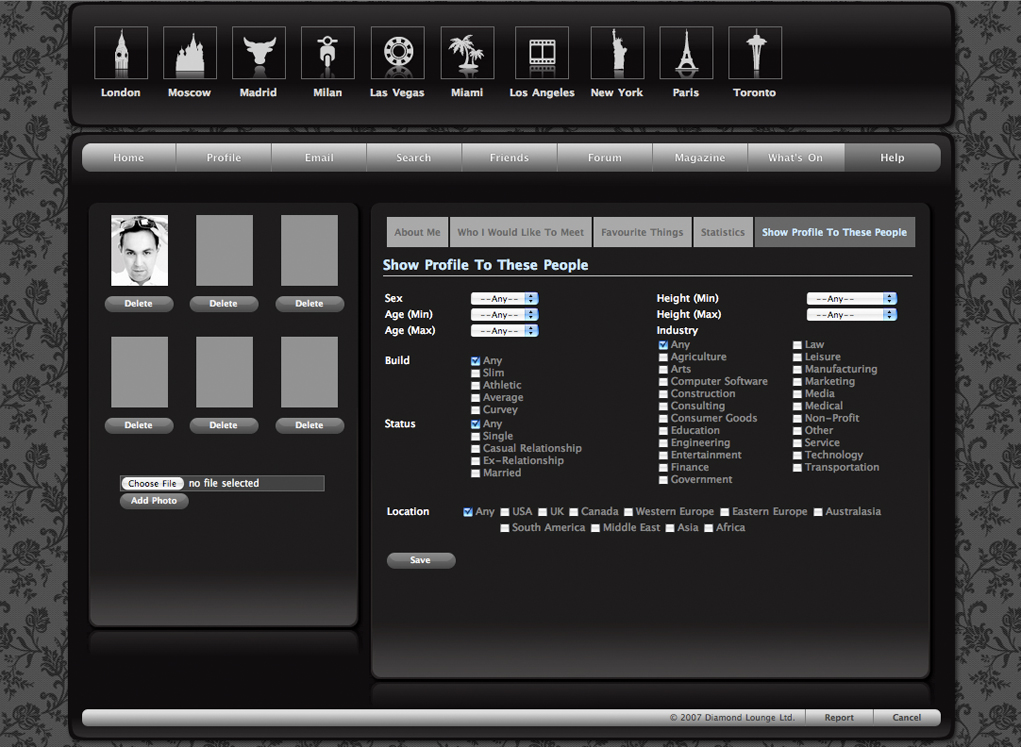Switch to the About Me tab

point(417,232)
